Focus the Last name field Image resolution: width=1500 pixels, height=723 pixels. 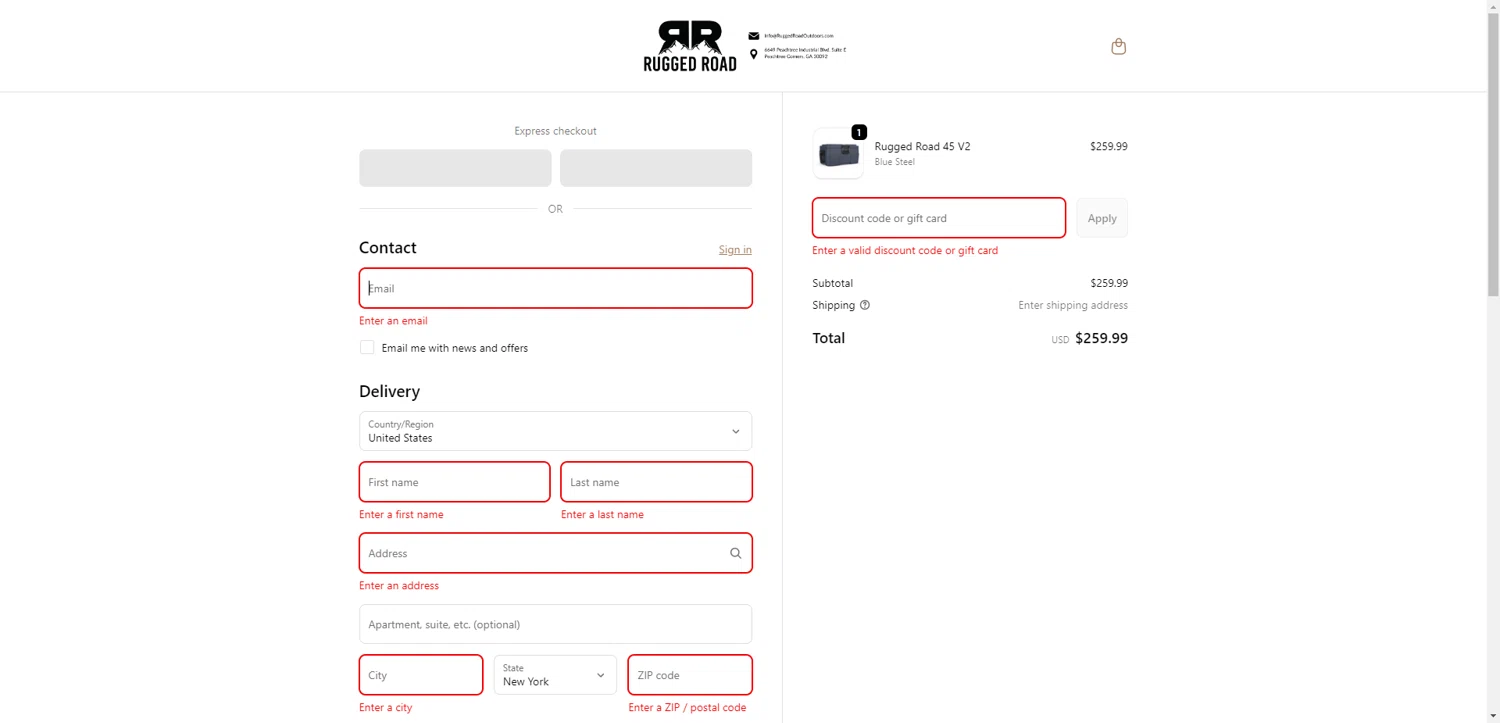[x=656, y=482]
